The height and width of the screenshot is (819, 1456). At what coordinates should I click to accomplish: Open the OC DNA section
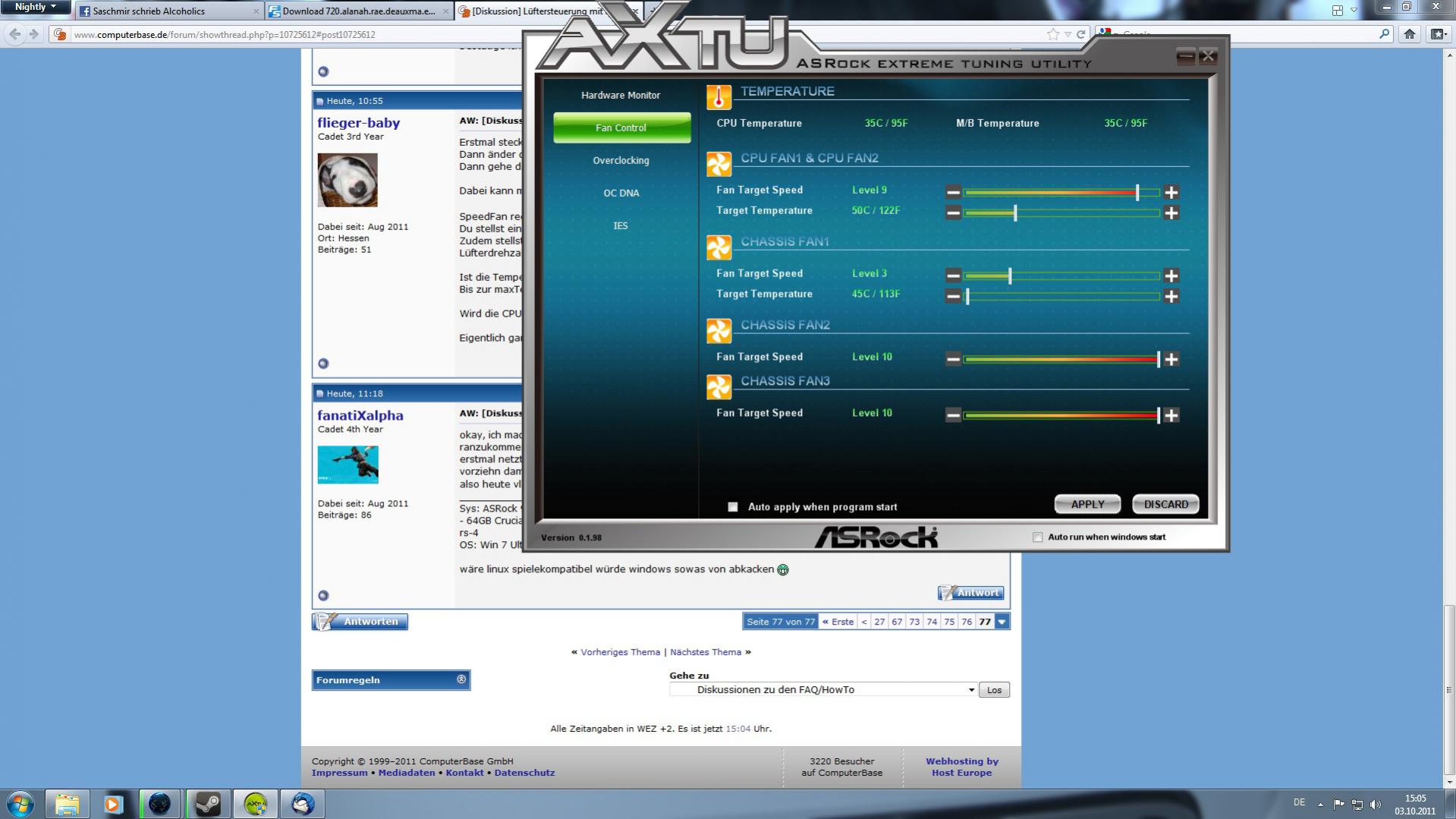(x=621, y=194)
